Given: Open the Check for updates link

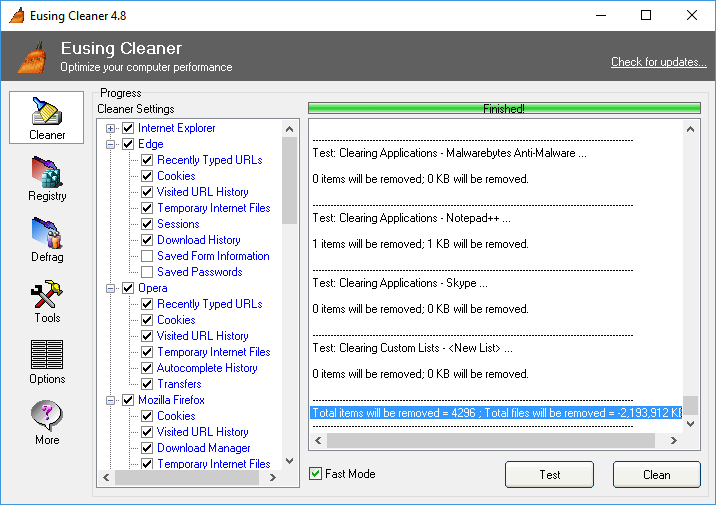Looking at the screenshot, I should coord(658,62).
